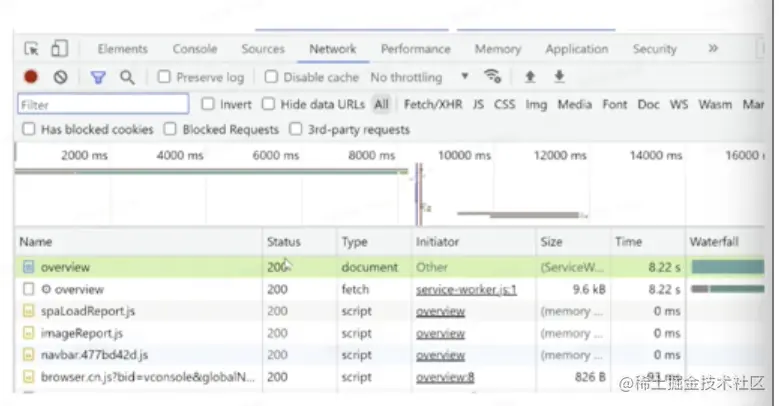Open the network search magnifier
This screenshot has width=779, height=406.
pyautogui.click(x=127, y=77)
